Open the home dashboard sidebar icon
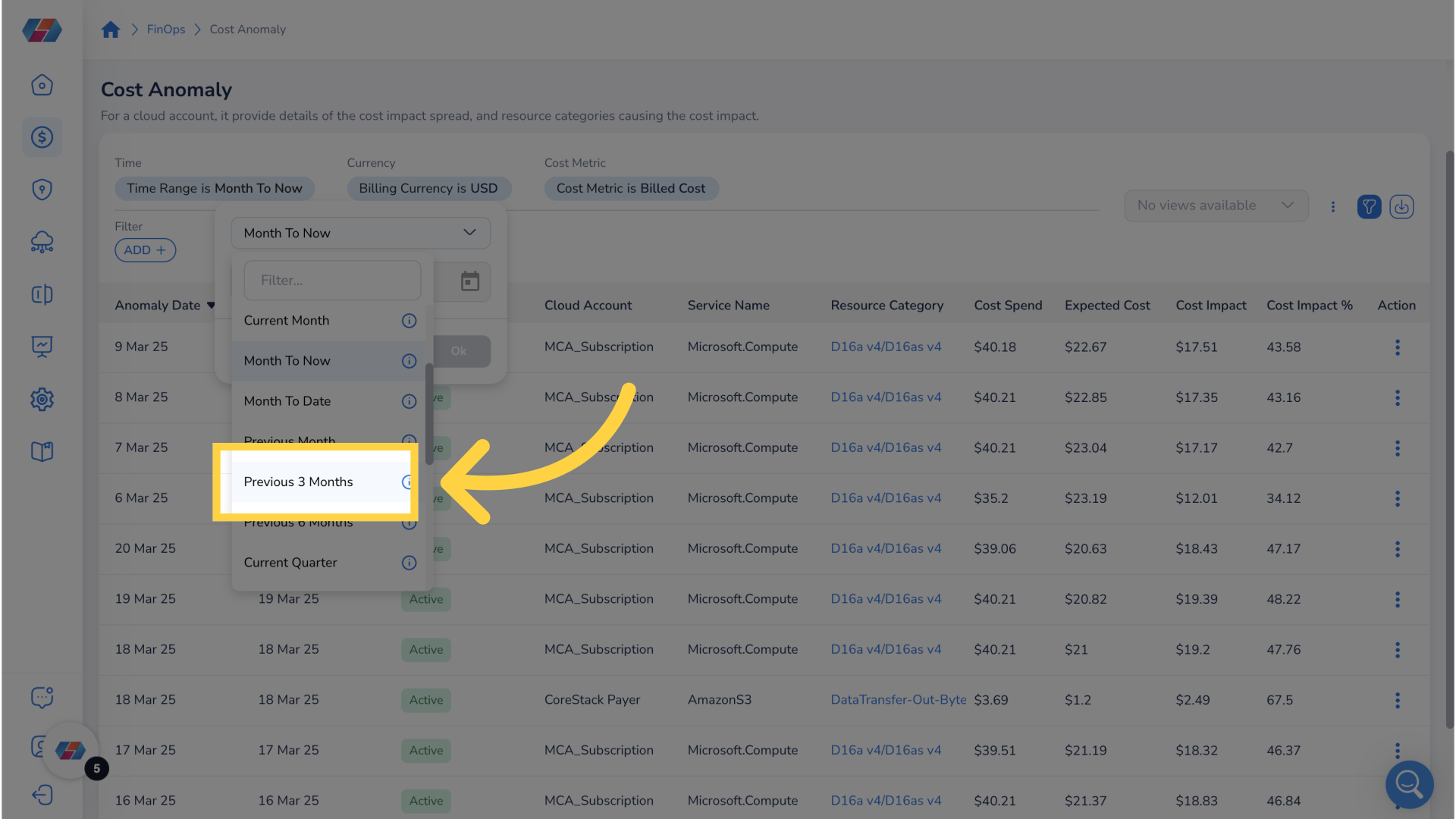The height and width of the screenshot is (819, 1456). [42, 85]
